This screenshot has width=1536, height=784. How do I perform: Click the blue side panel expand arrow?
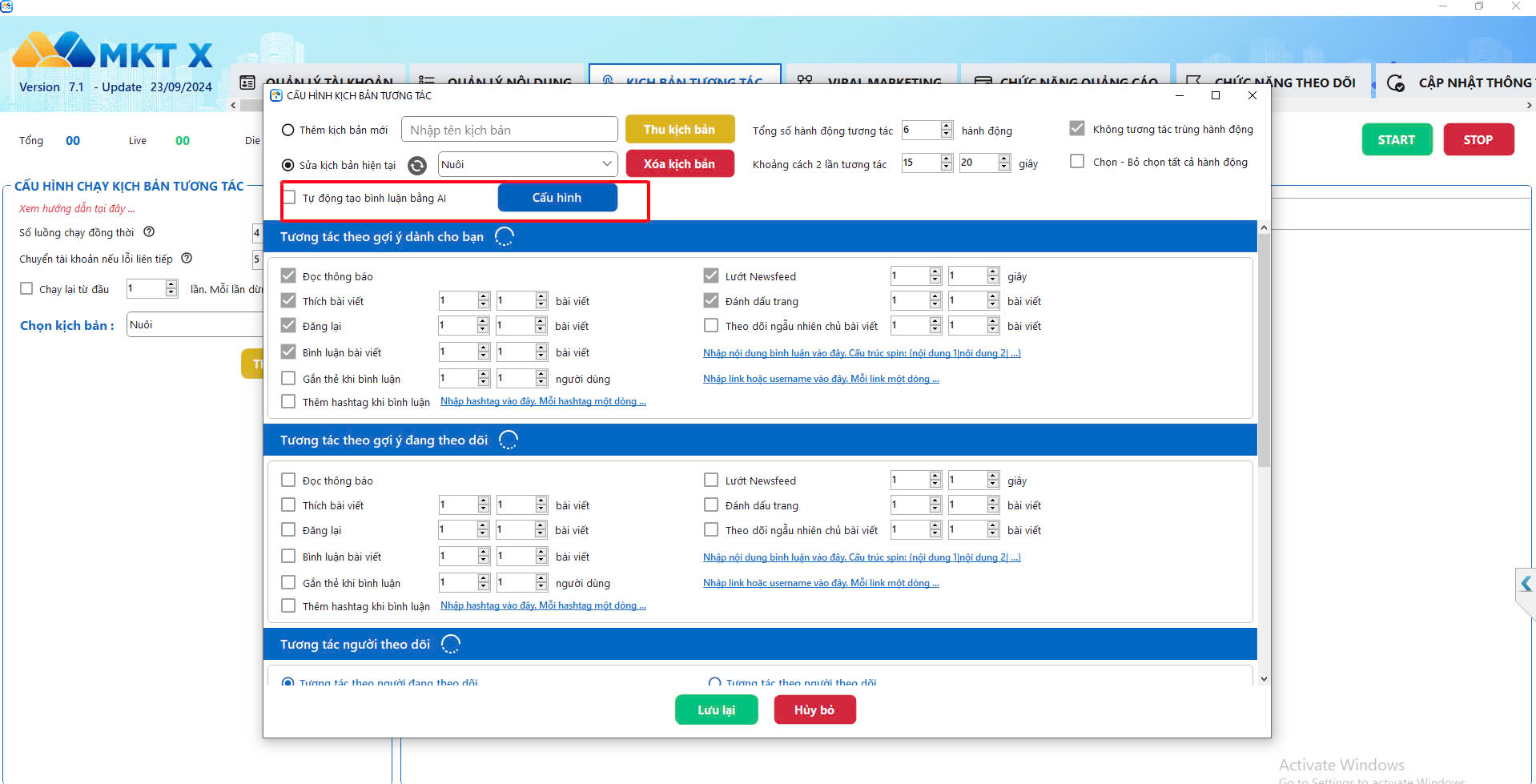click(1526, 584)
